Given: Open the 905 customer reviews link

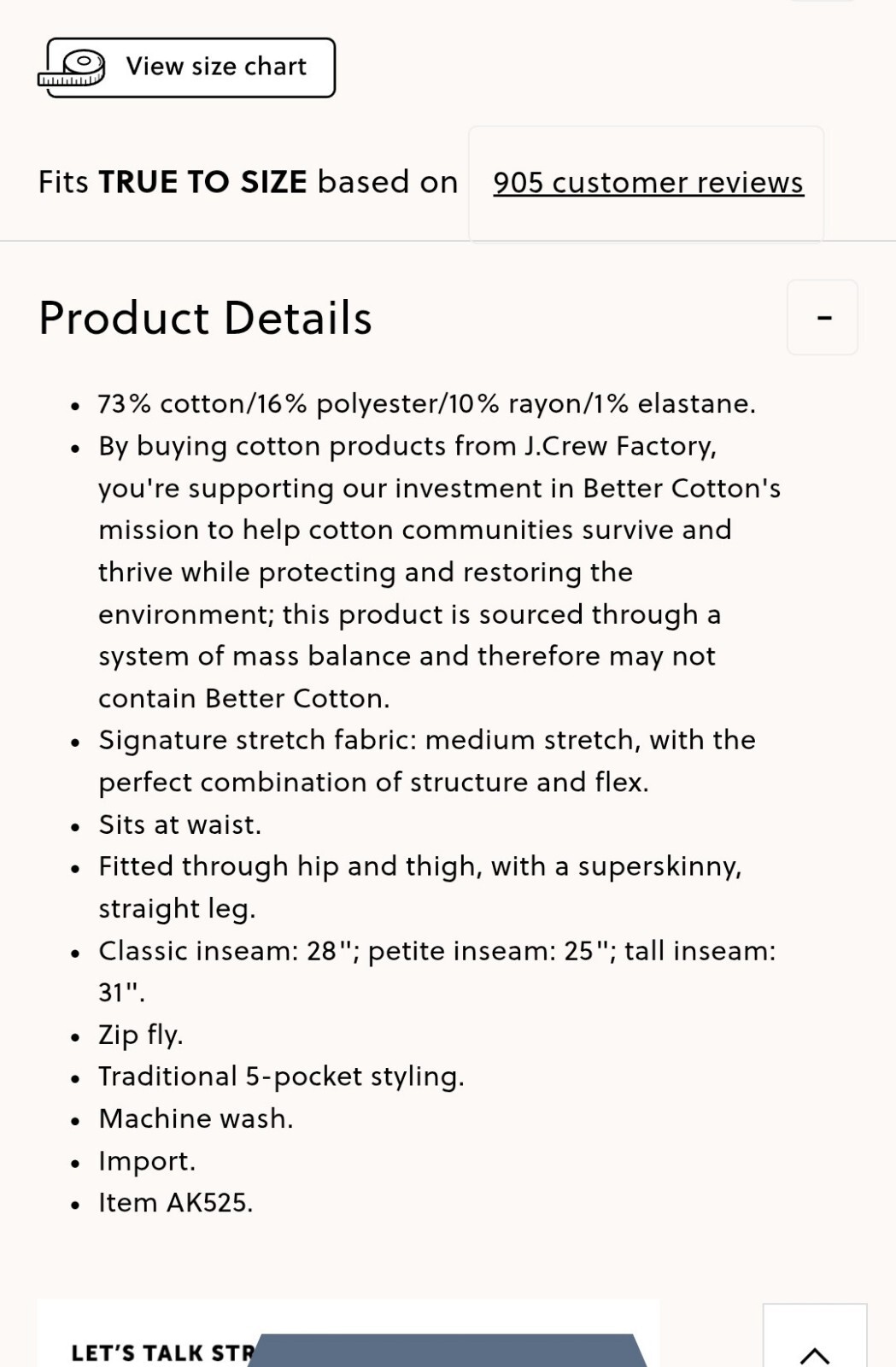Looking at the screenshot, I should pos(648,183).
